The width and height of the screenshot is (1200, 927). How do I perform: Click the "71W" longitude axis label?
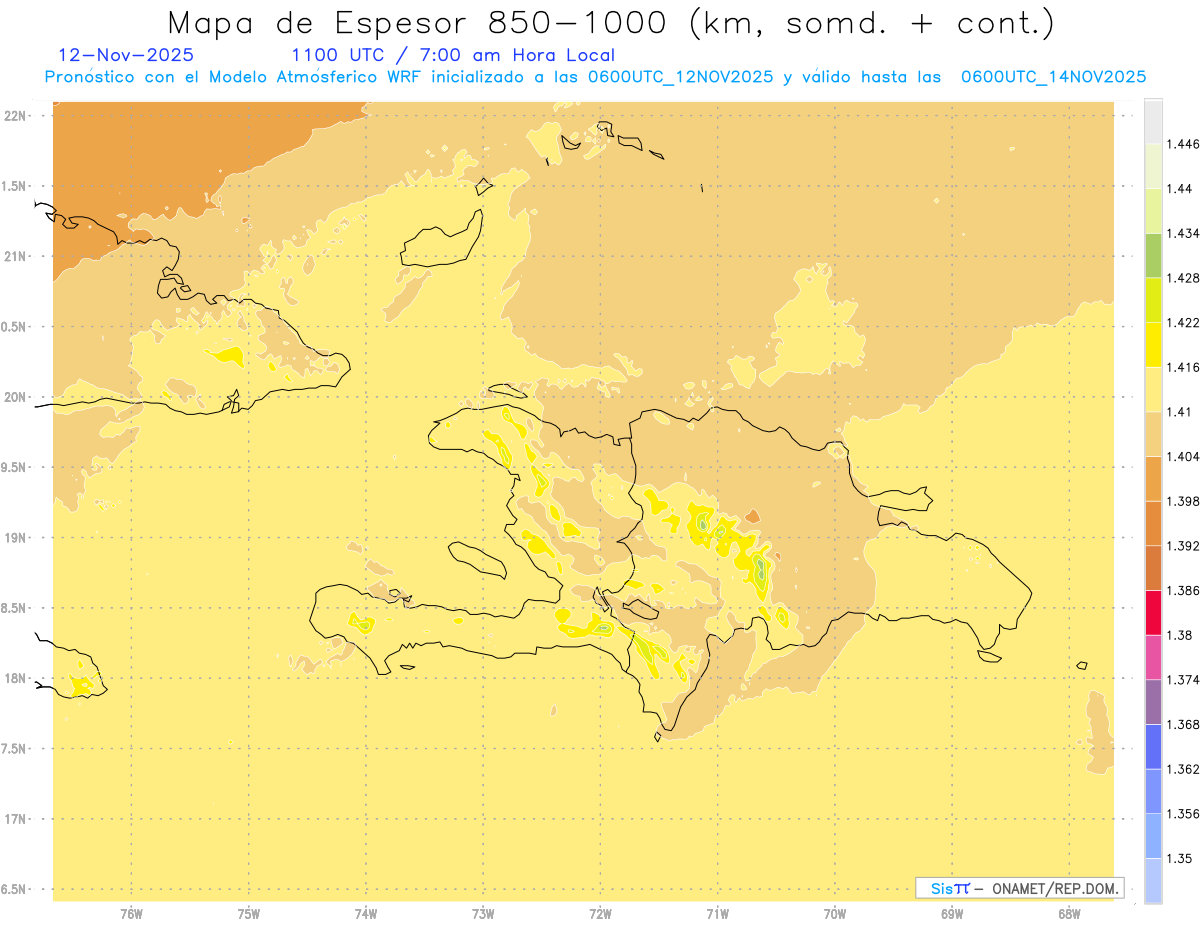pos(717,914)
